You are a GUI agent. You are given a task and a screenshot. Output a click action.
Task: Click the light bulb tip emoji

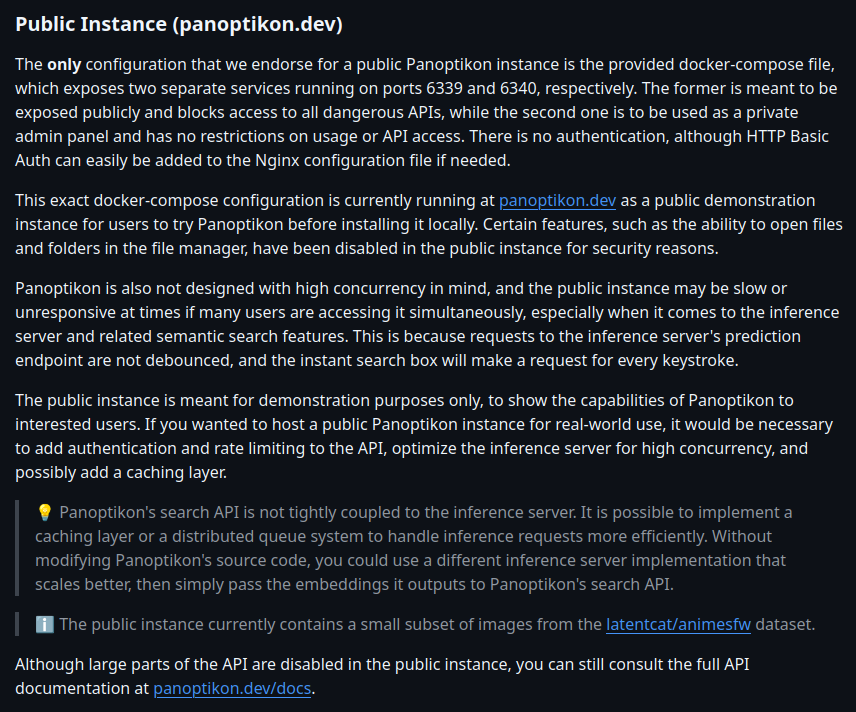pyautogui.click(x=45, y=512)
